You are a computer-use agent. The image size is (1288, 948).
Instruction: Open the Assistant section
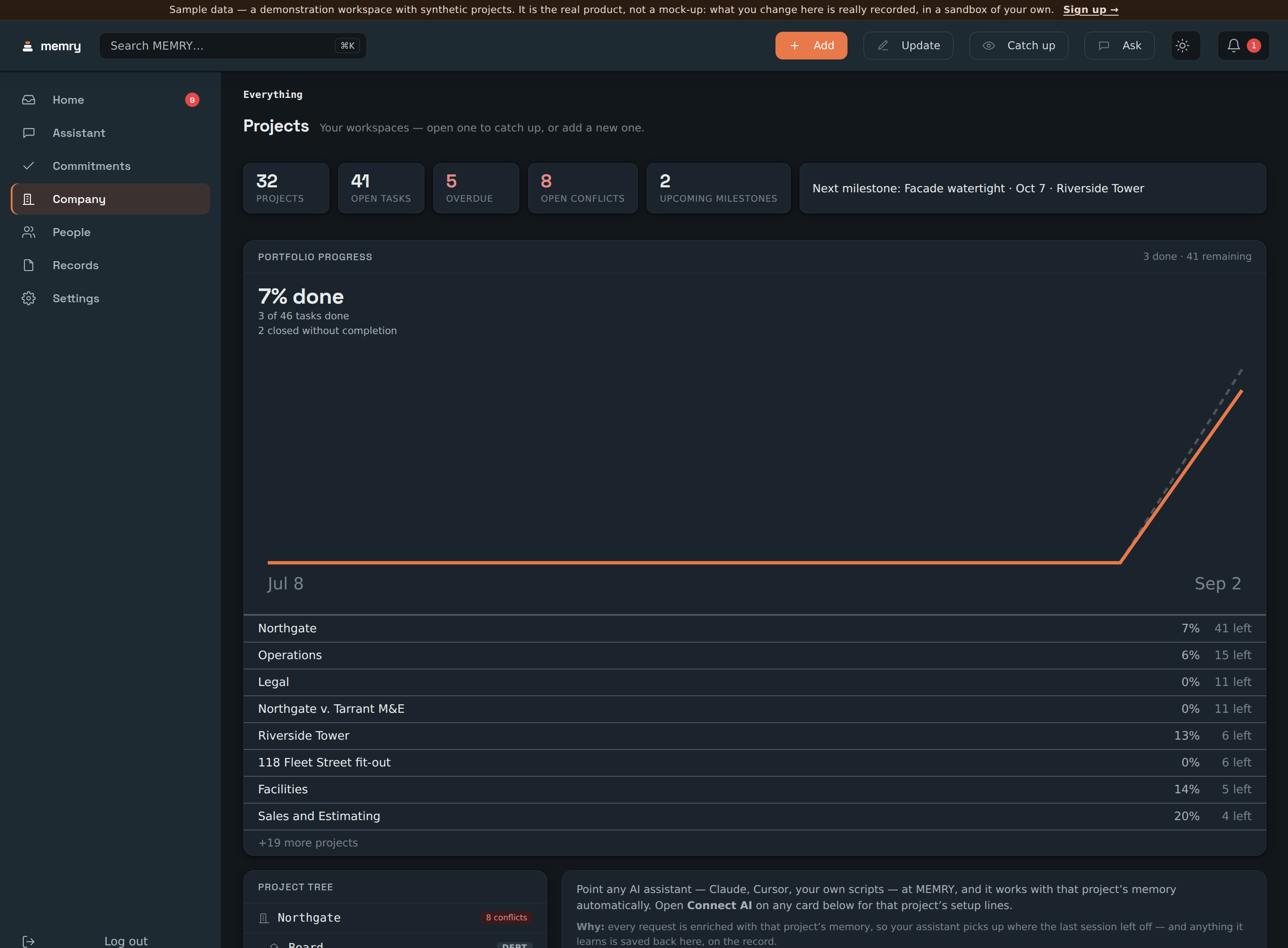click(x=110, y=133)
